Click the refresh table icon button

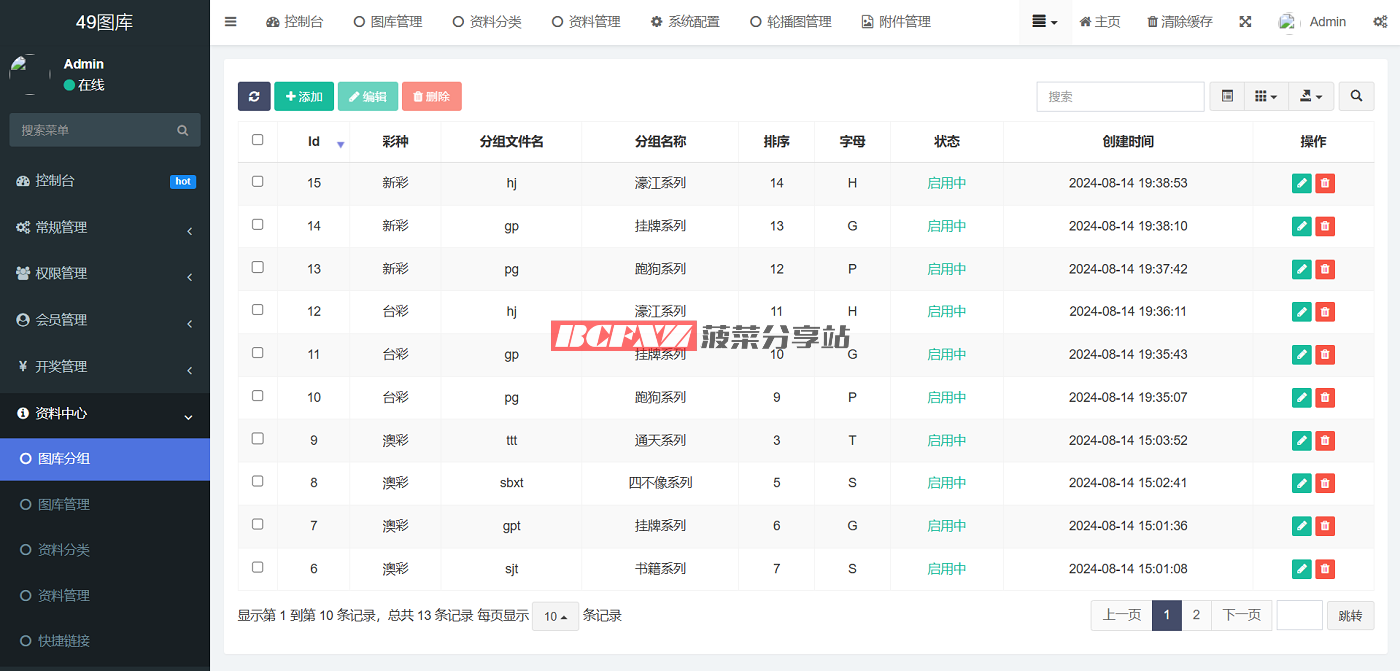pyautogui.click(x=254, y=97)
